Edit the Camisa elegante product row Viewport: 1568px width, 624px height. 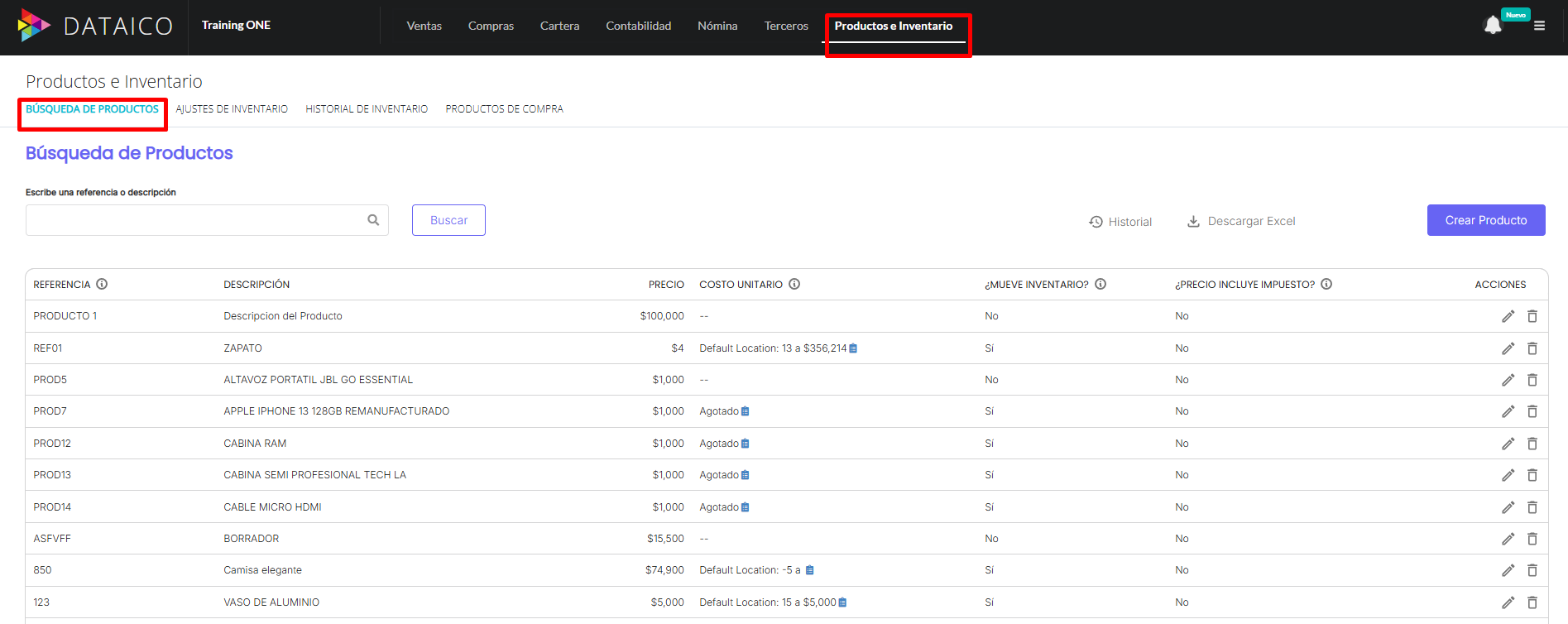pyautogui.click(x=1508, y=570)
